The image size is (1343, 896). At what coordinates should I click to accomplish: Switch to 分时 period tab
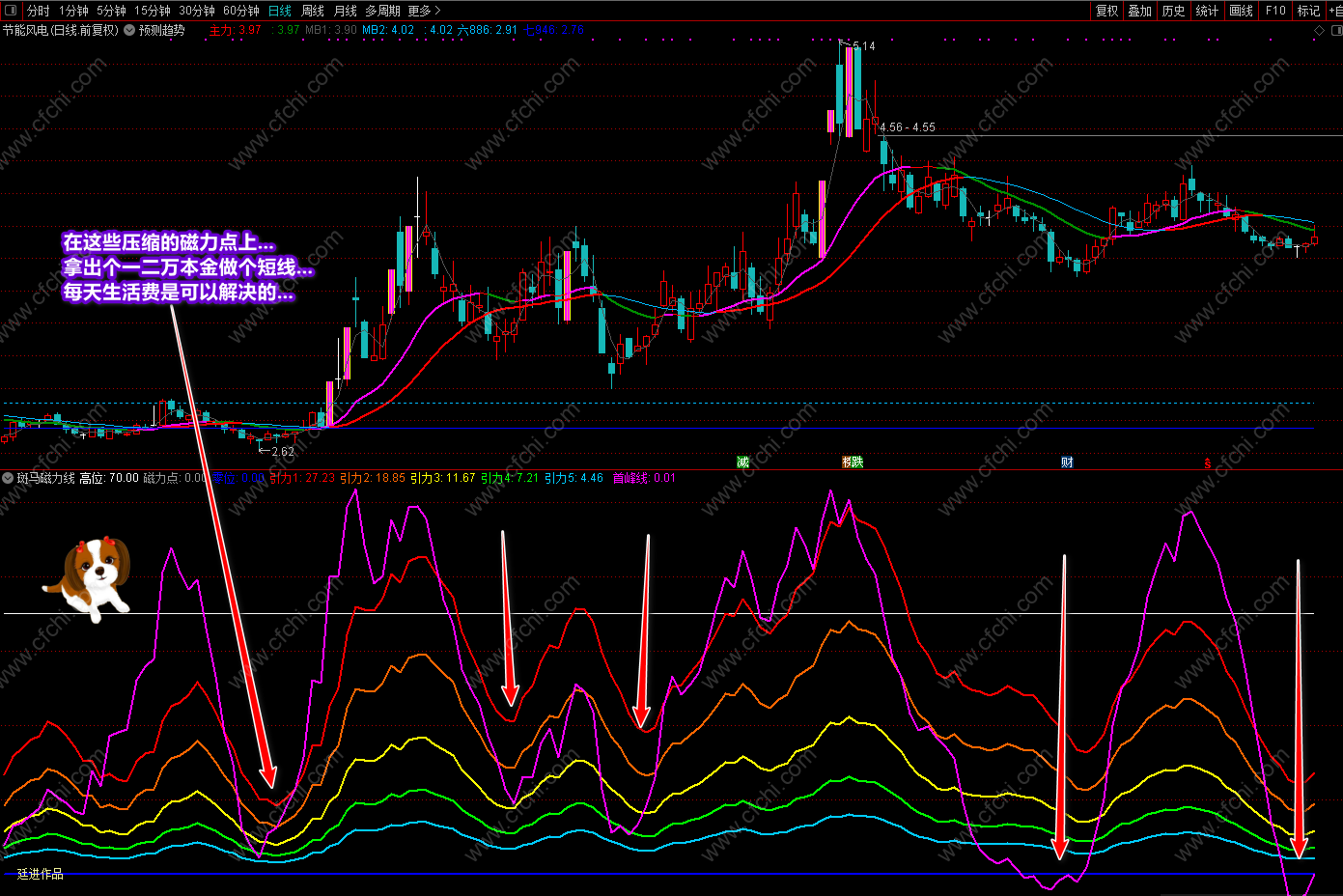click(x=38, y=11)
